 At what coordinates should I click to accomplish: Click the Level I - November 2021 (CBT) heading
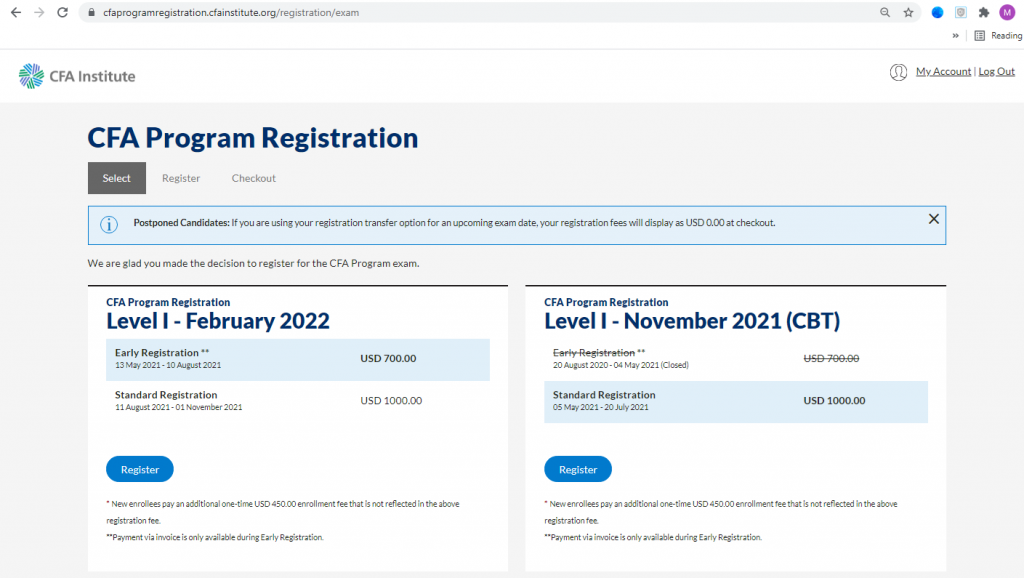pos(692,321)
